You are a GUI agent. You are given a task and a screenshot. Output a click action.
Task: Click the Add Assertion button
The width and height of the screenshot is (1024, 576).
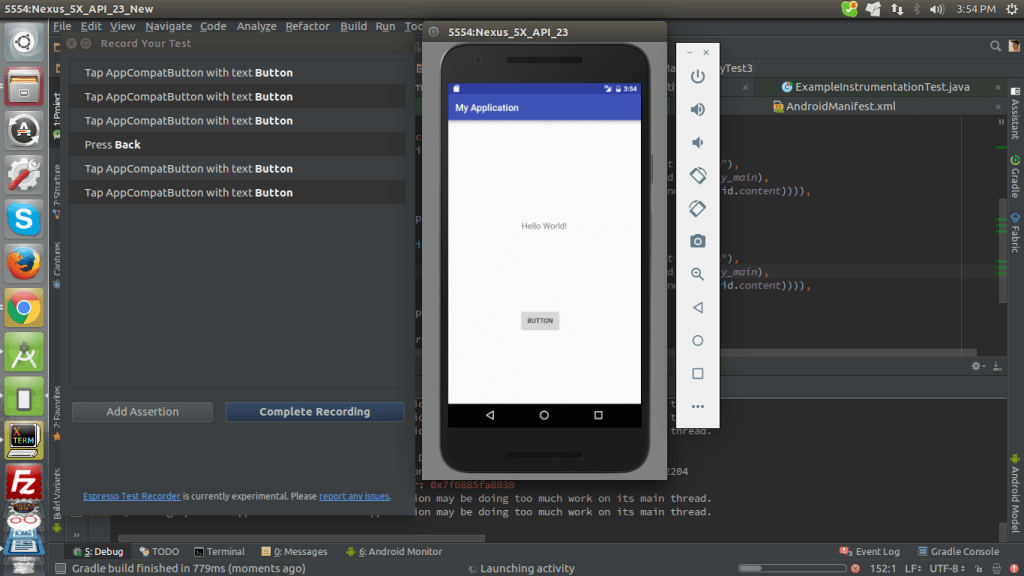tap(141, 411)
